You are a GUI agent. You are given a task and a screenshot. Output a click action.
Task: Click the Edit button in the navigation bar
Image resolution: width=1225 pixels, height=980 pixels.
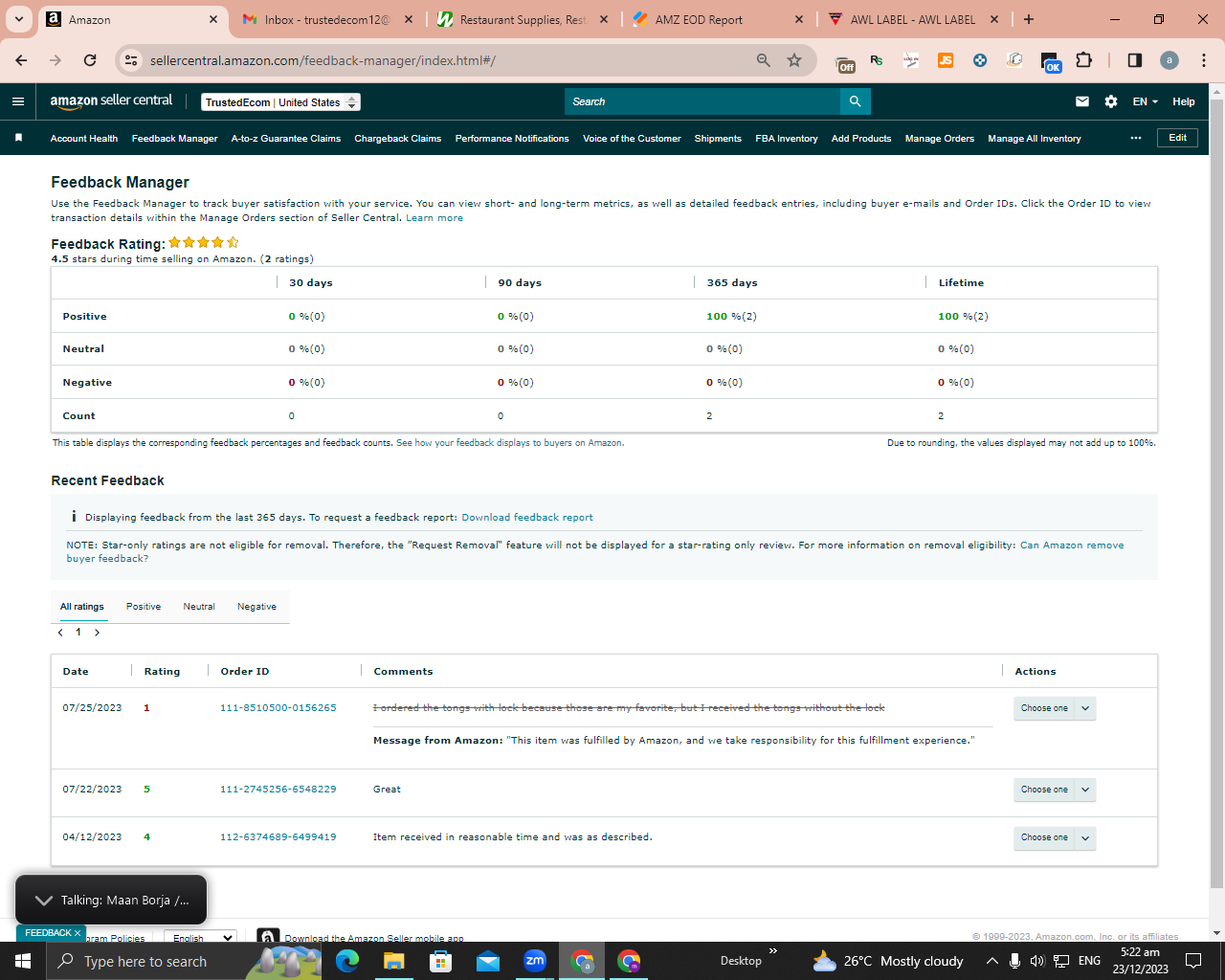pos(1177,138)
